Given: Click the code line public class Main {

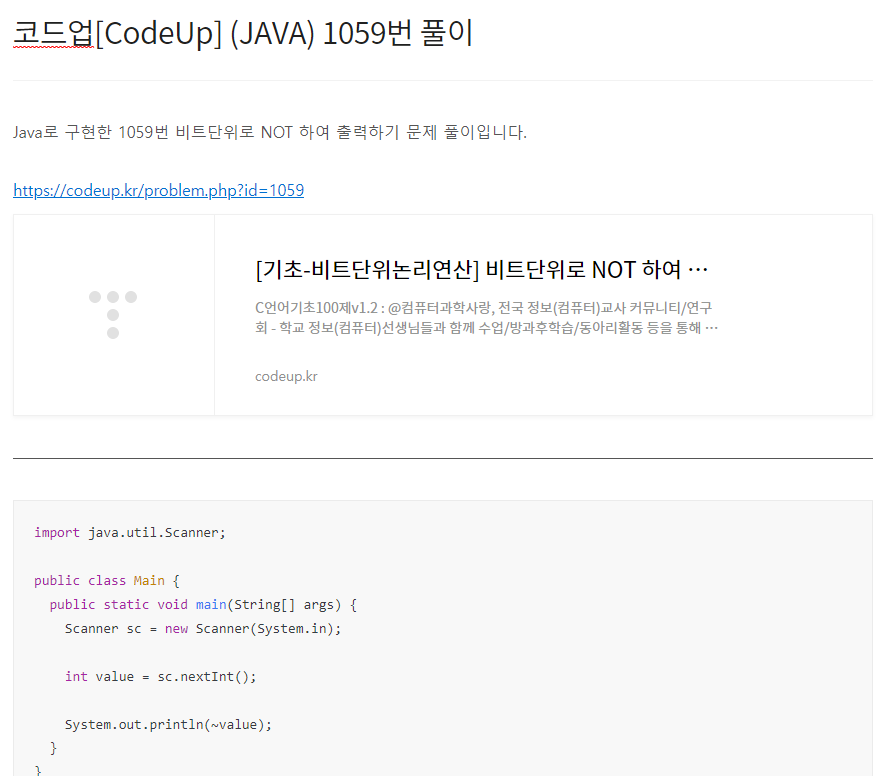Looking at the screenshot, I should [x=107, y=581].
